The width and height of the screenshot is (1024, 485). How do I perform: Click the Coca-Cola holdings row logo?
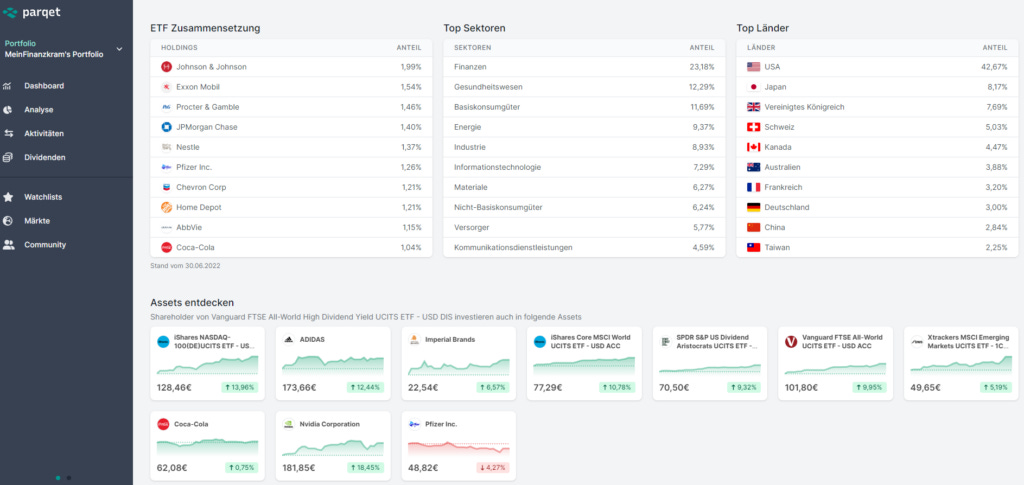click(x=166, y=247)
